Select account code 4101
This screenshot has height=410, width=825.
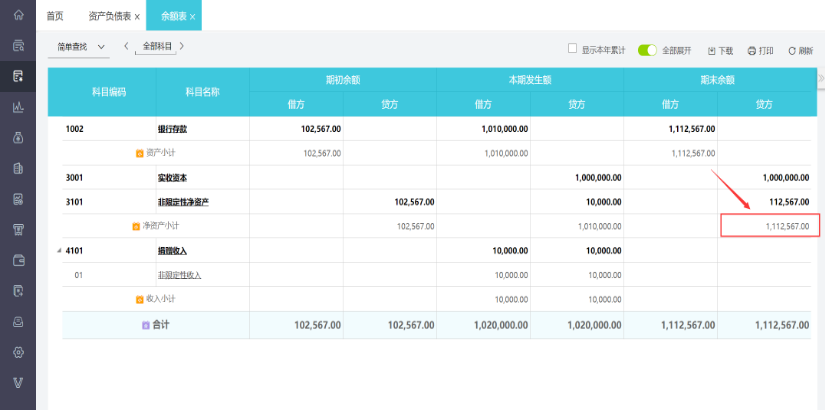[x=74, y=251]
